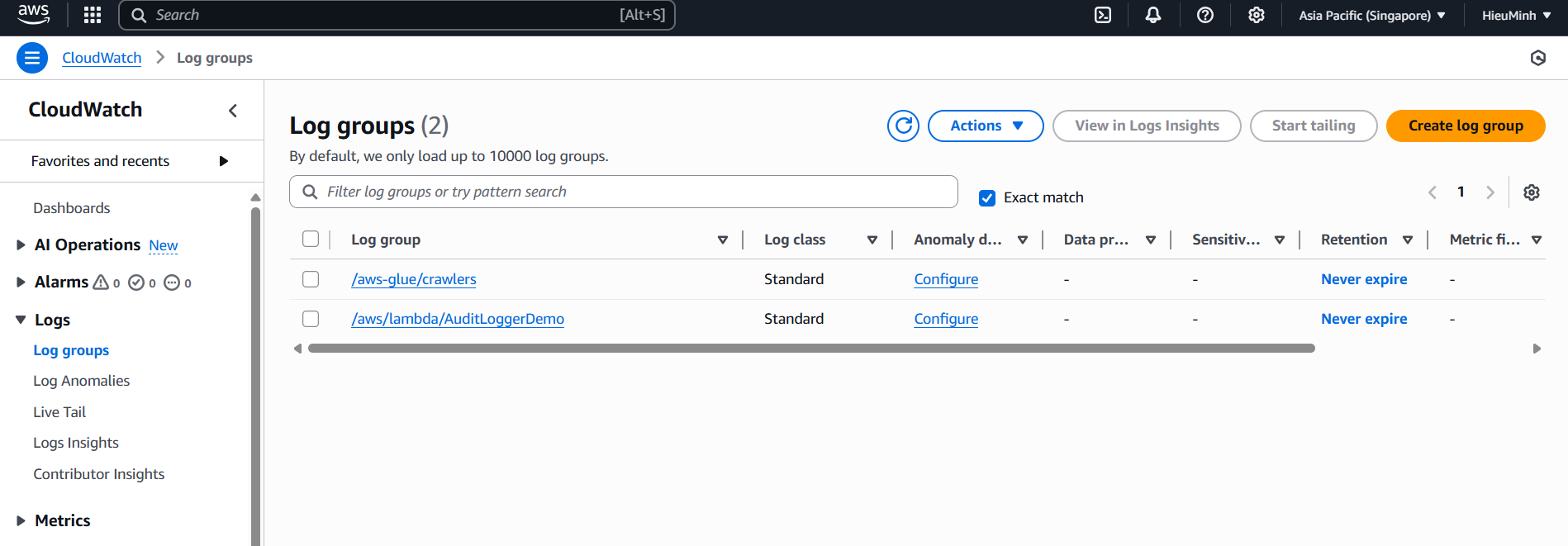Select Log groups in sidebar
Screen dimensions: 1568x546
click(x=71, y=350)
